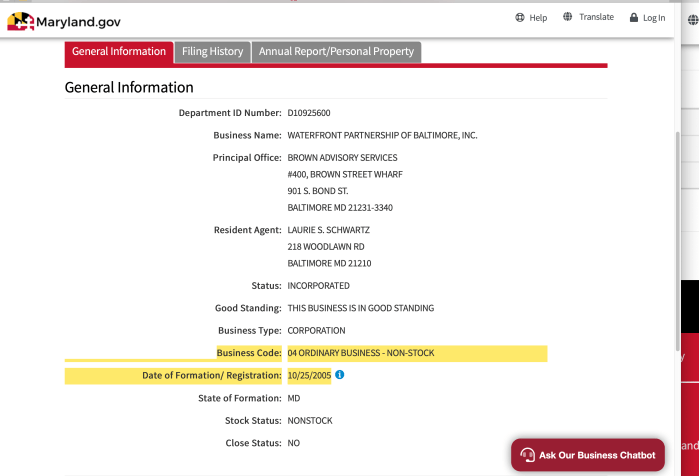Click the headset icon on the chatbot button
This screenshot has height=476, width=699.
(527, 455)
